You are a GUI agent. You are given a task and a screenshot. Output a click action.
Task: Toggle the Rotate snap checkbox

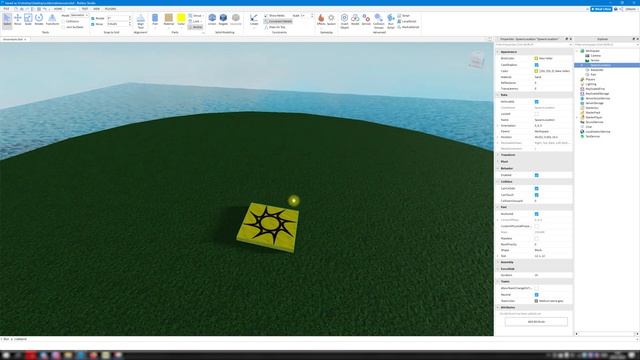tap(93, 18)
